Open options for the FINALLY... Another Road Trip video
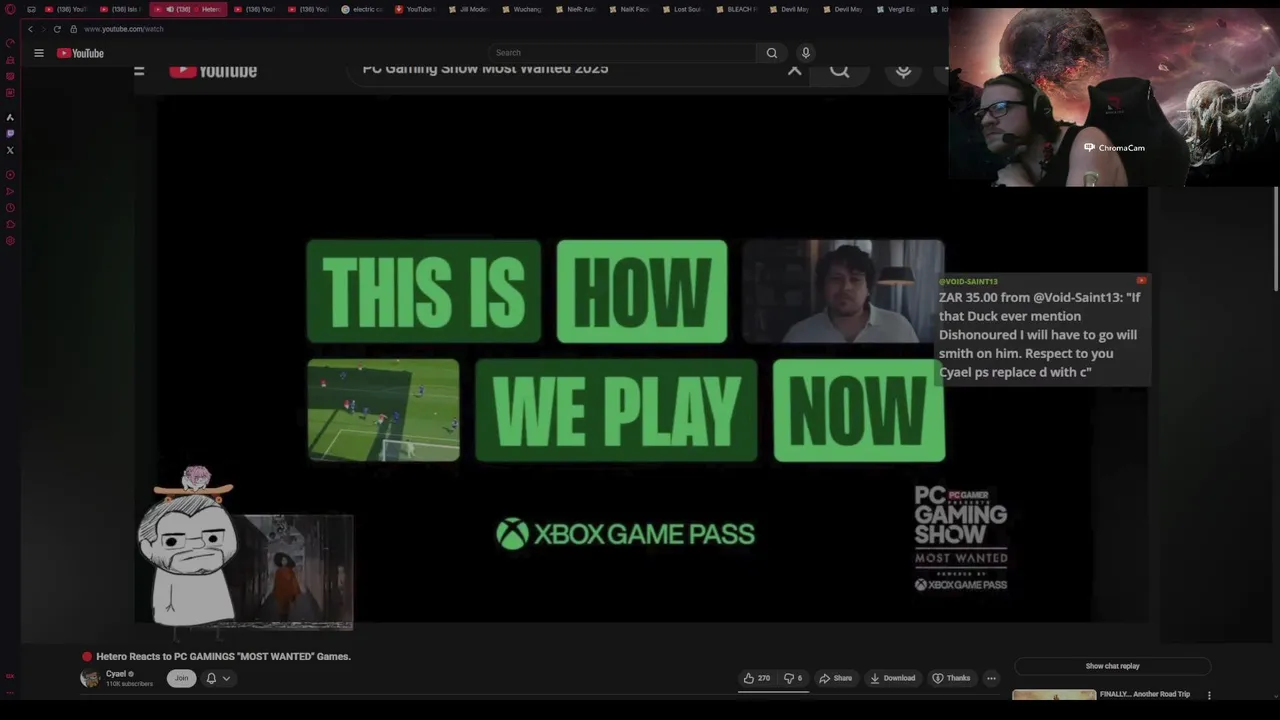Image resolution: width=1280 pixels, height=720 pixels. pos(1209,695)
